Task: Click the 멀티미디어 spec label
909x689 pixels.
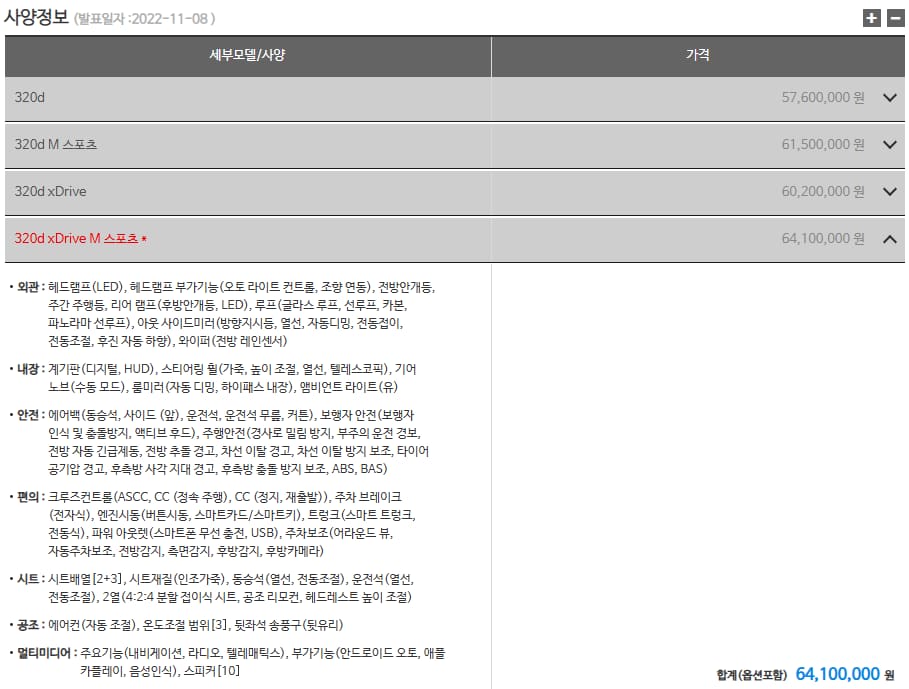Action: (44, 653)
